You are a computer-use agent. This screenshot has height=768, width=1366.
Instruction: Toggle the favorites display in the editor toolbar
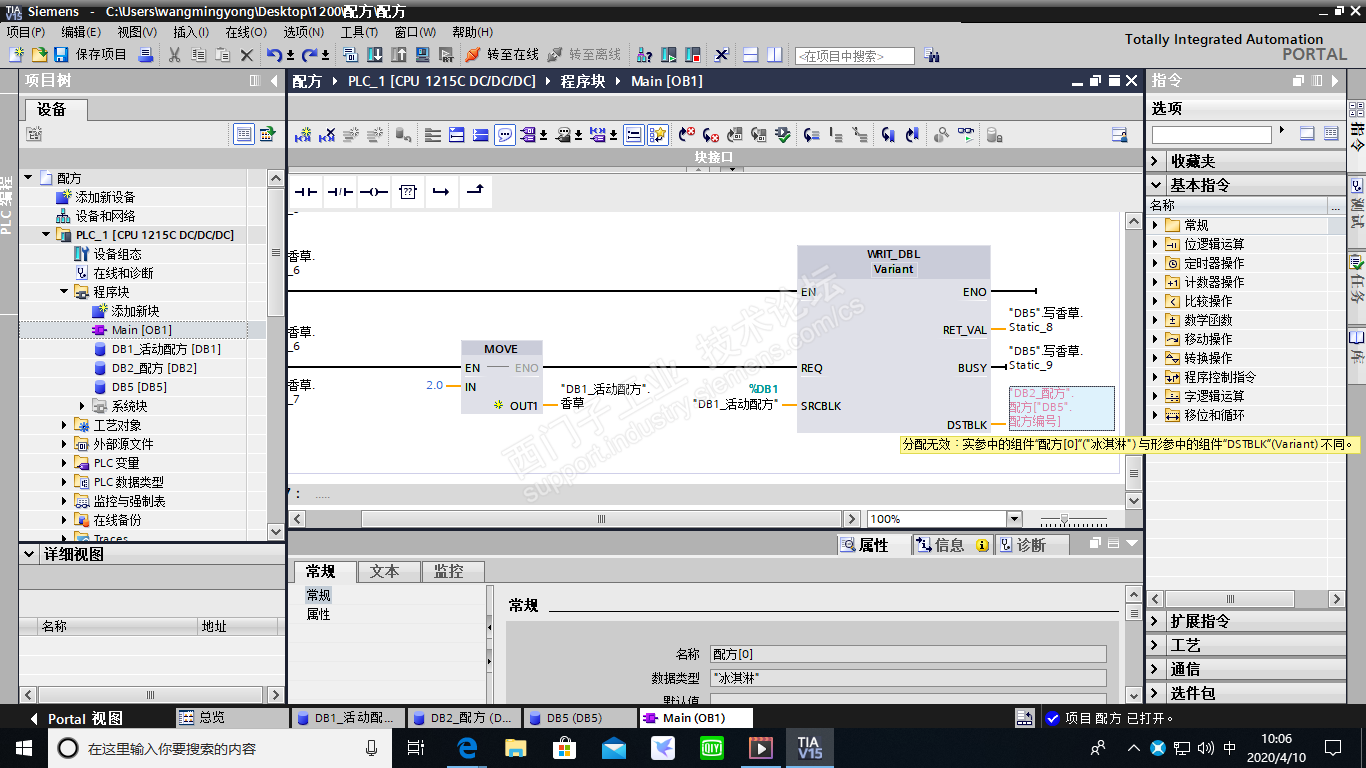(x=657, y=134)
